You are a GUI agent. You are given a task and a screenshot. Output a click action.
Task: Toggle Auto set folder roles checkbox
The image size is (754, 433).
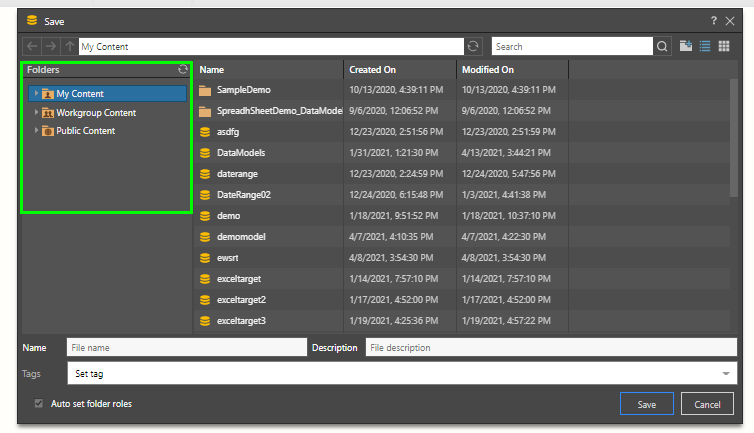39,404
